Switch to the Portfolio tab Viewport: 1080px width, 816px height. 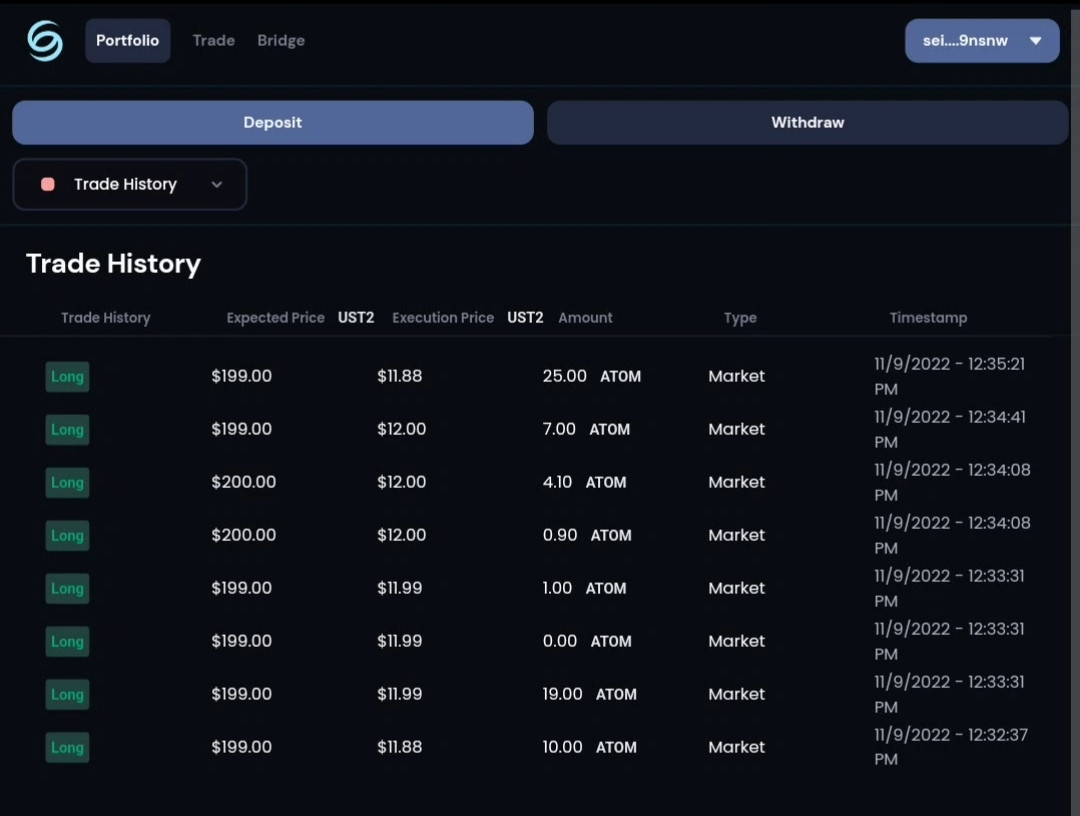[127, 41]
